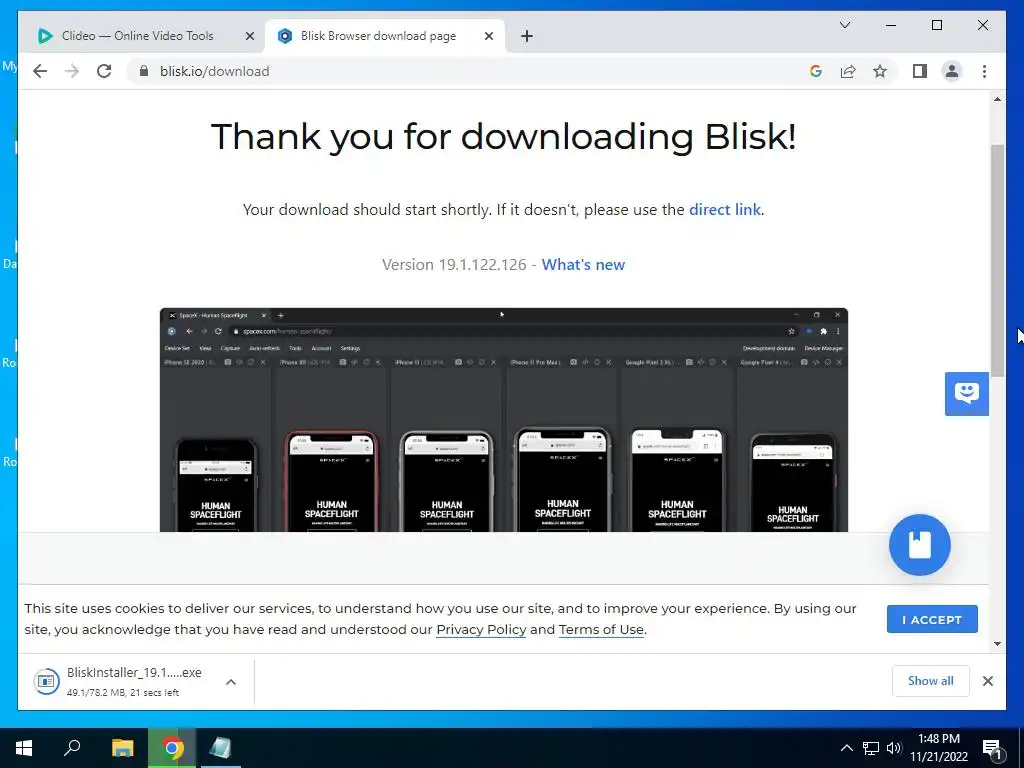
Task: Open the Terms of Use link
Action: (601, 630)
